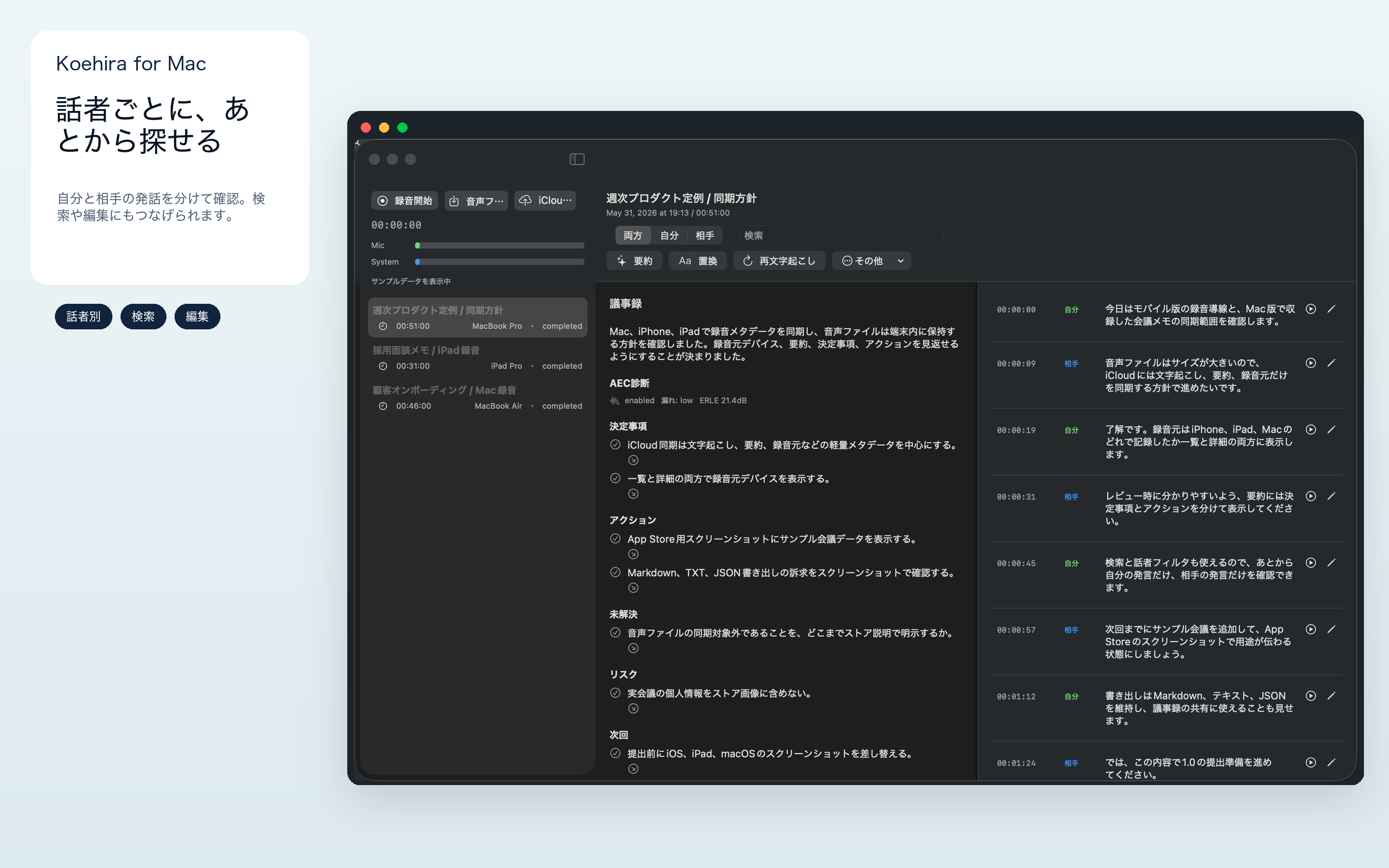1389x868 pixels.
Task: Jump-arrow icon under iCloud同期は文字起こし decision
Action: coord(633,461)
